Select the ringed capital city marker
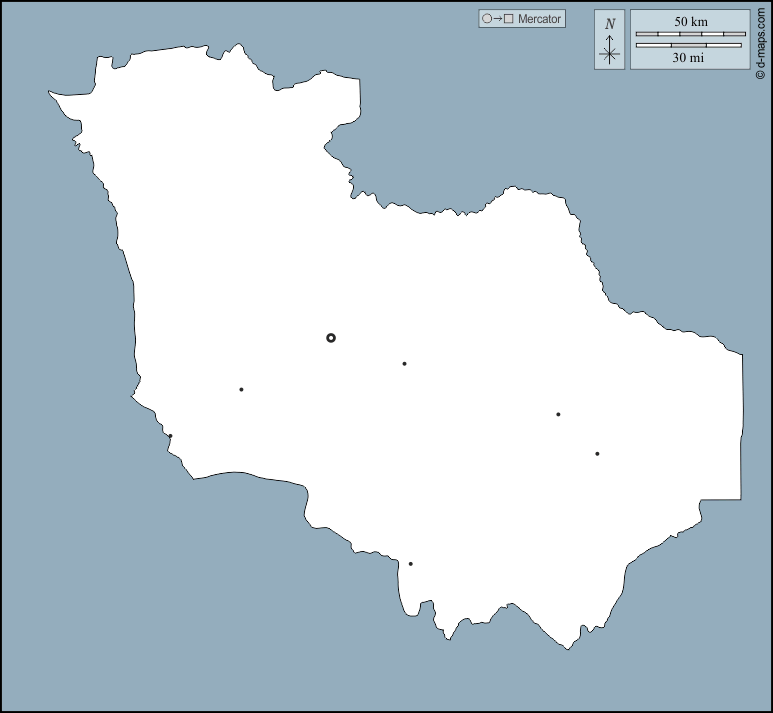 331,338
